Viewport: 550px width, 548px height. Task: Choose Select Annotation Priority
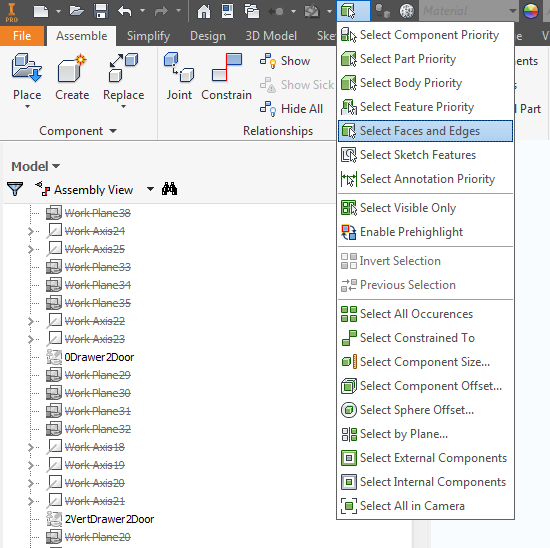point(425,179)
